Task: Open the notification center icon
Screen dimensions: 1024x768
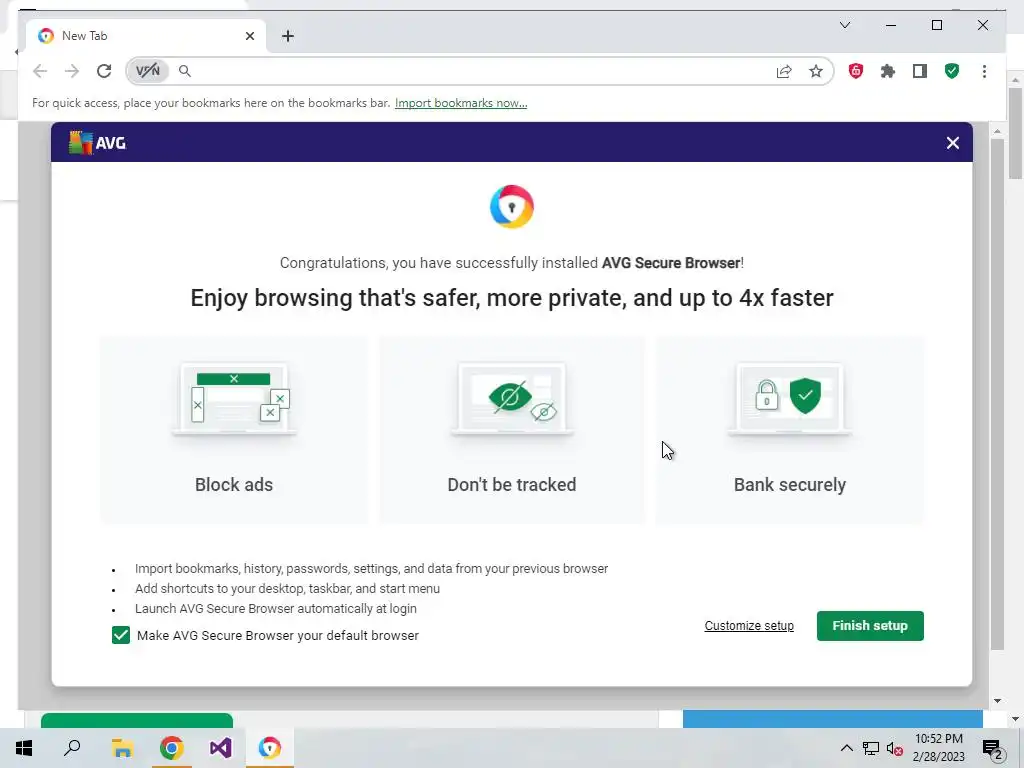Action: tap(992, 748)
